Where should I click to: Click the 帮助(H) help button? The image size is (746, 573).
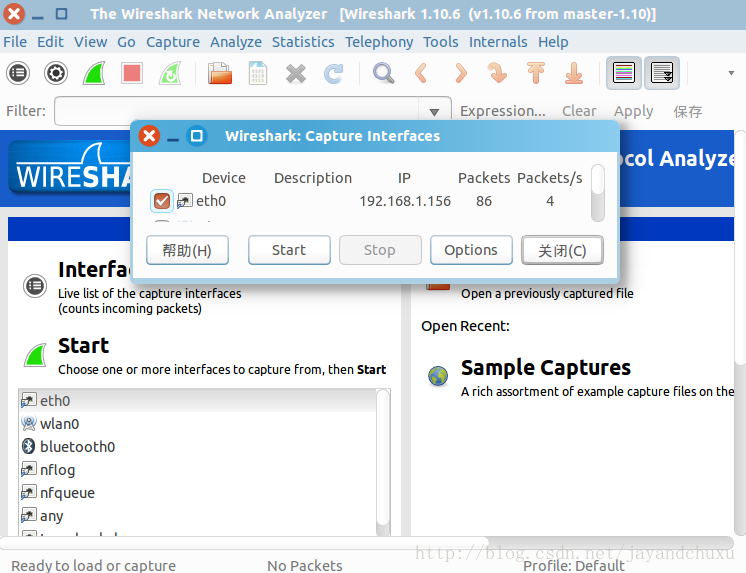(x=187, y=250)
